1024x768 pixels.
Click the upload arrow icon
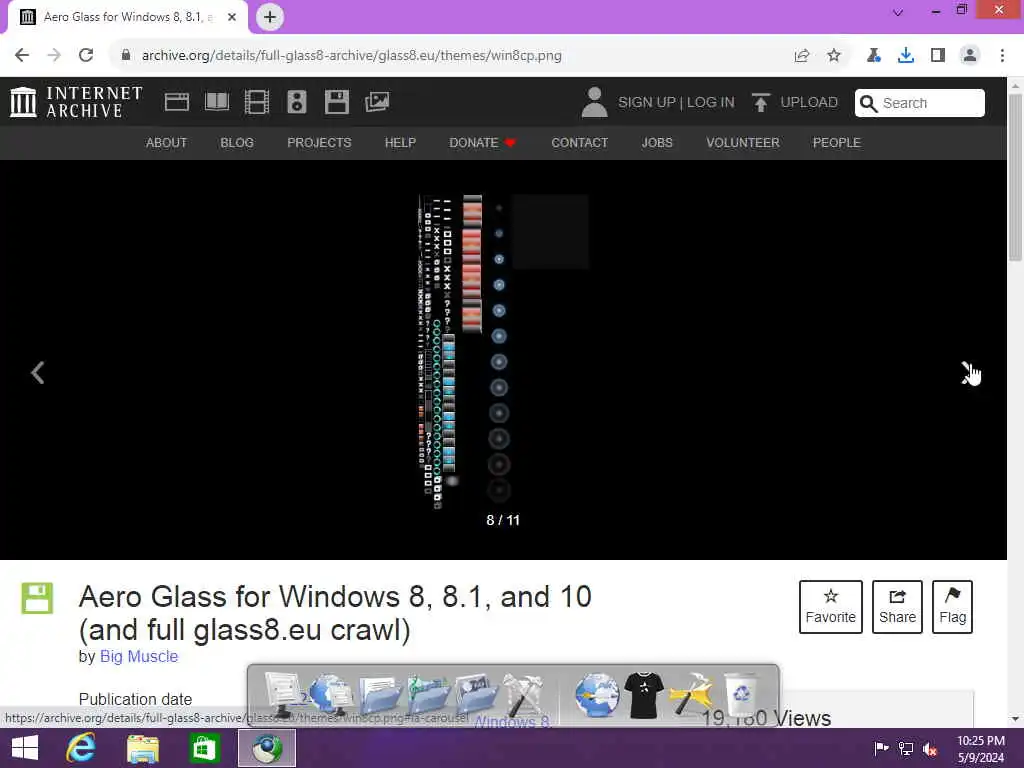pos(760,103)
